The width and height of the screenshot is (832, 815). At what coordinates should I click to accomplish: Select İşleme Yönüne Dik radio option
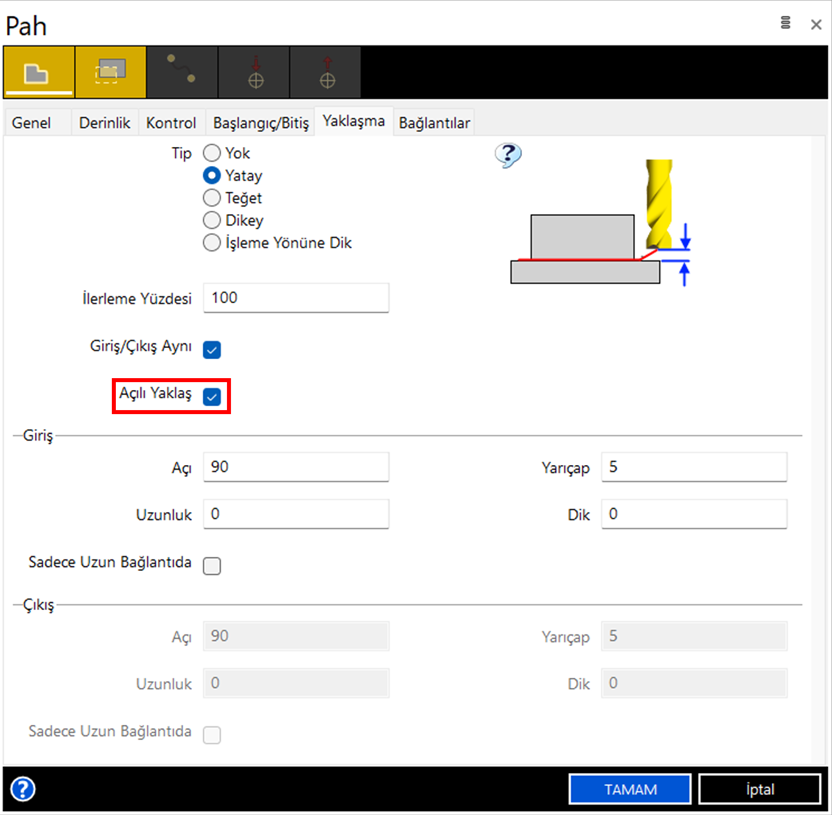pyautogui.click(x=212, y=242)
